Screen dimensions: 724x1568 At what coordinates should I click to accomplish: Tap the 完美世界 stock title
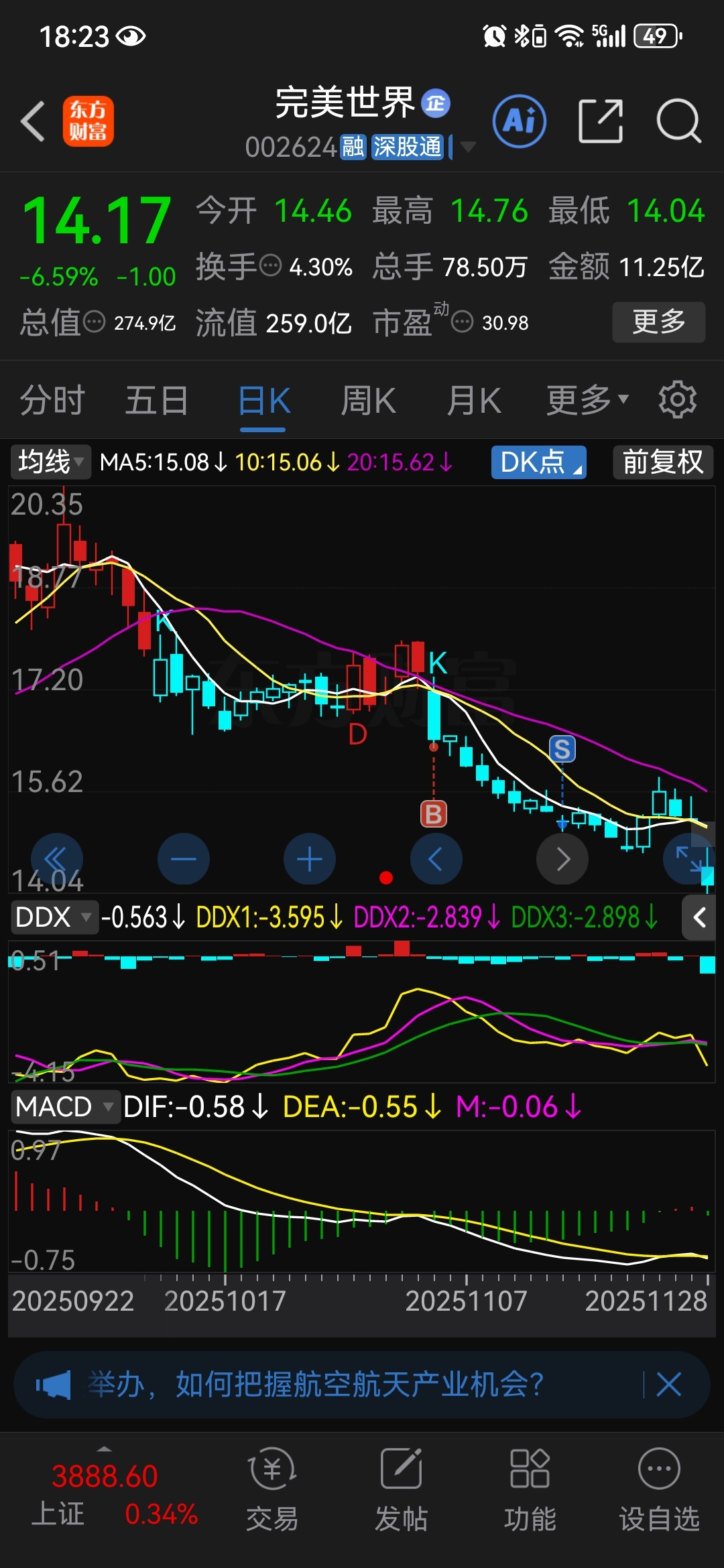pos(346,103)
